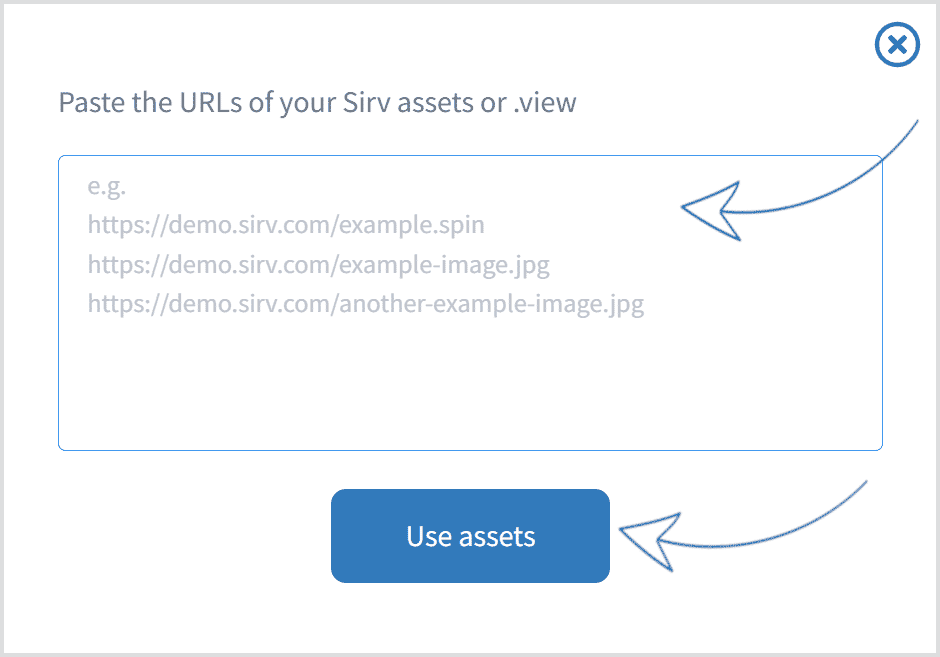
Task: Click the 'Use' word on the blue button
Action: click(x=429, y=536)
